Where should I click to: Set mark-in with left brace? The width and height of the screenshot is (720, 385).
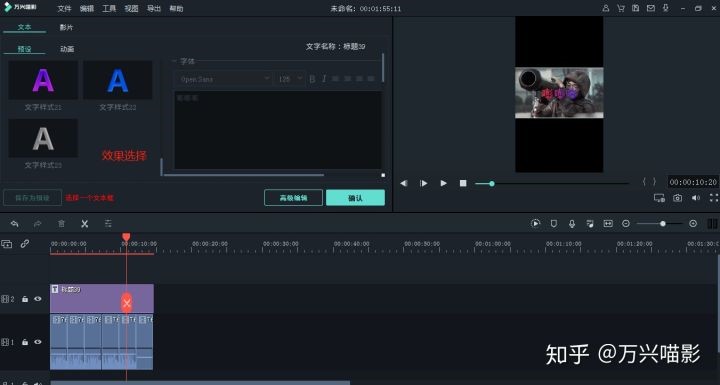(644, 182)
